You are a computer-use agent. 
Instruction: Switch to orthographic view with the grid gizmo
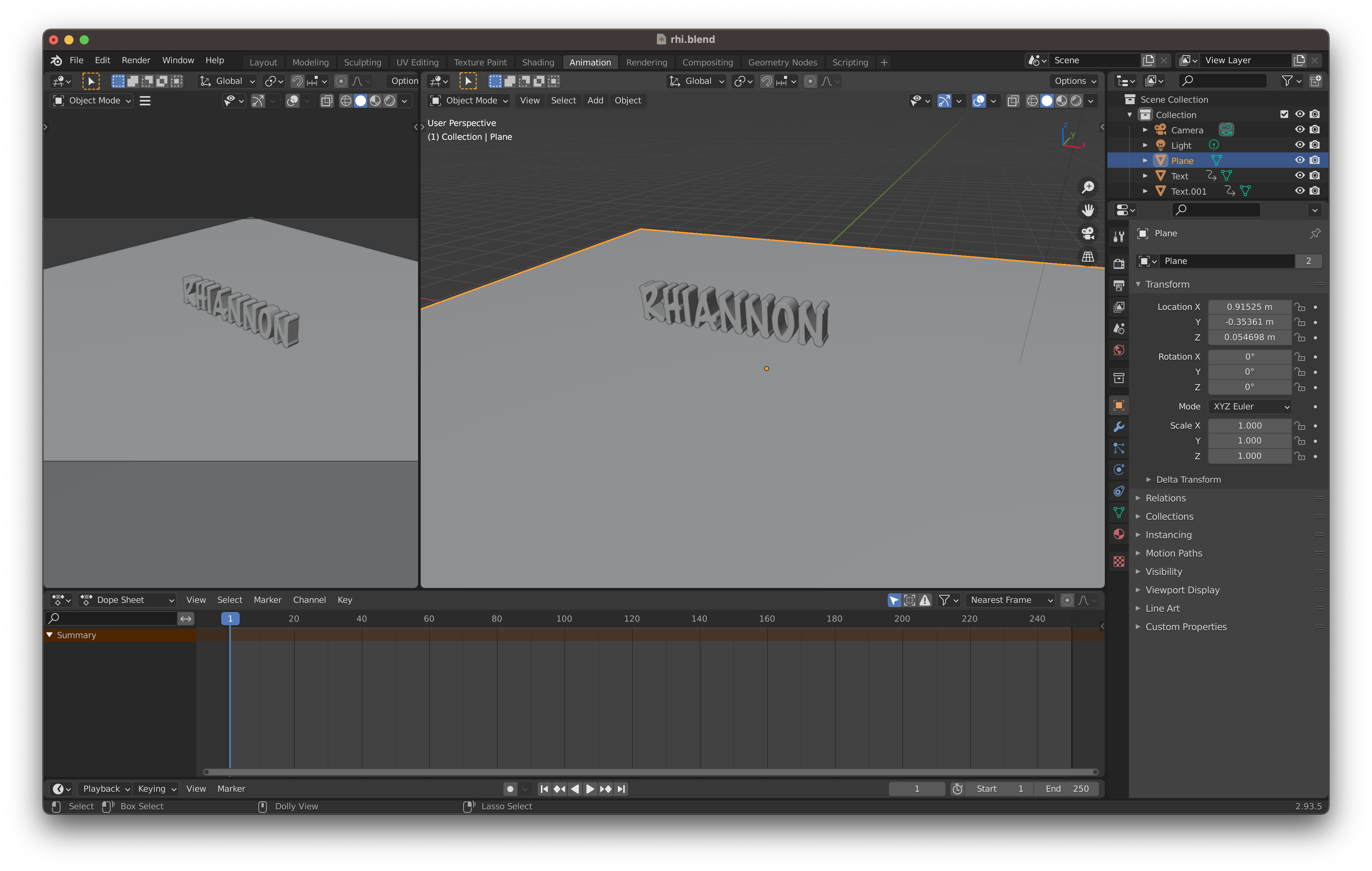click(x=1088, y=257)
